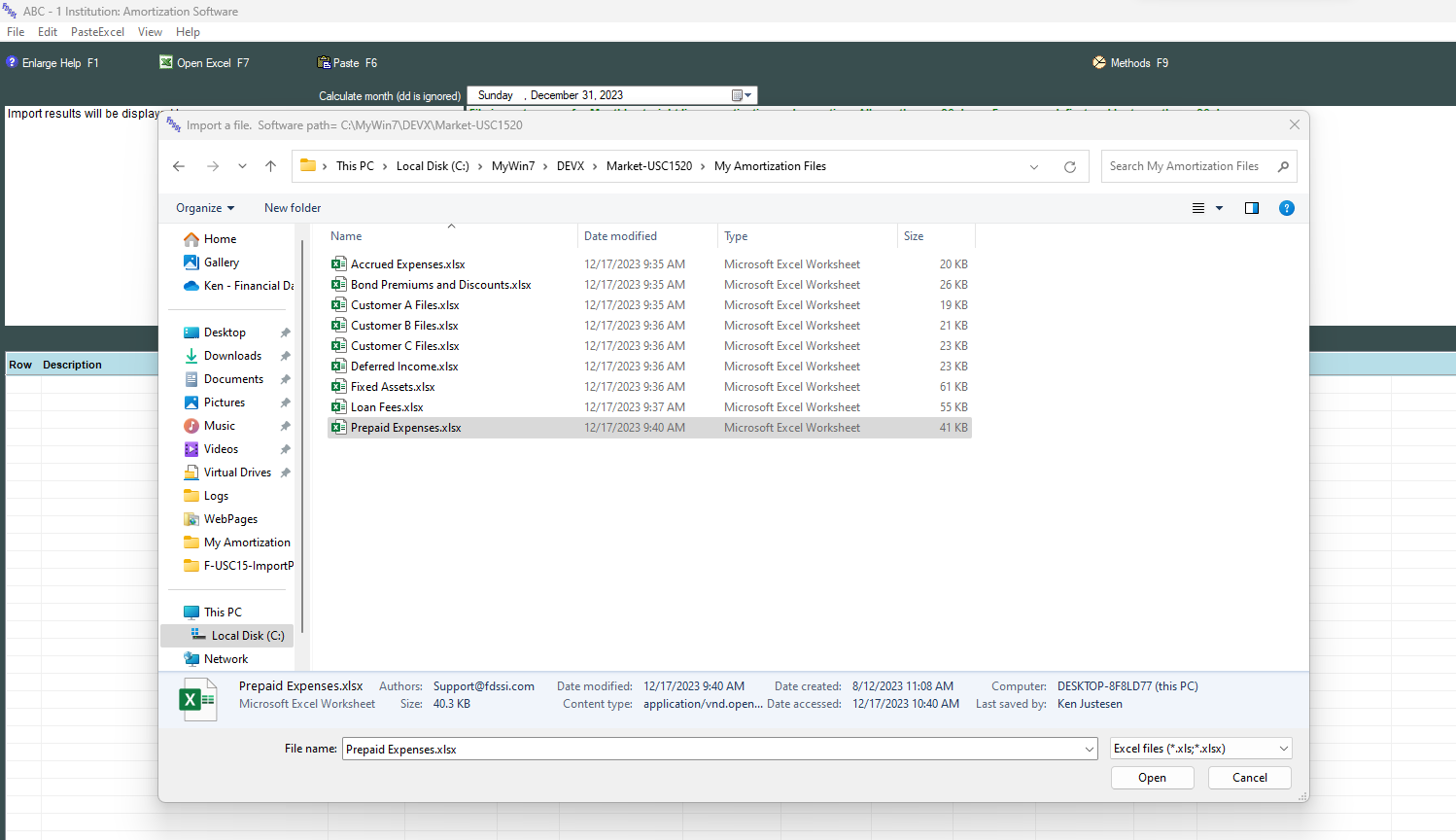Click Methods F9 toolbar button
Image resolution: width=1456 pixels, height=840 pixels.
1130,62
